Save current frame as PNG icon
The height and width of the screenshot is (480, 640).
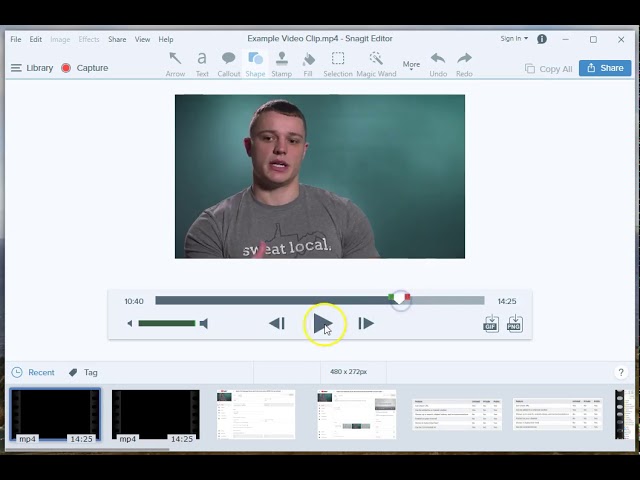click(x=515, y=324)
